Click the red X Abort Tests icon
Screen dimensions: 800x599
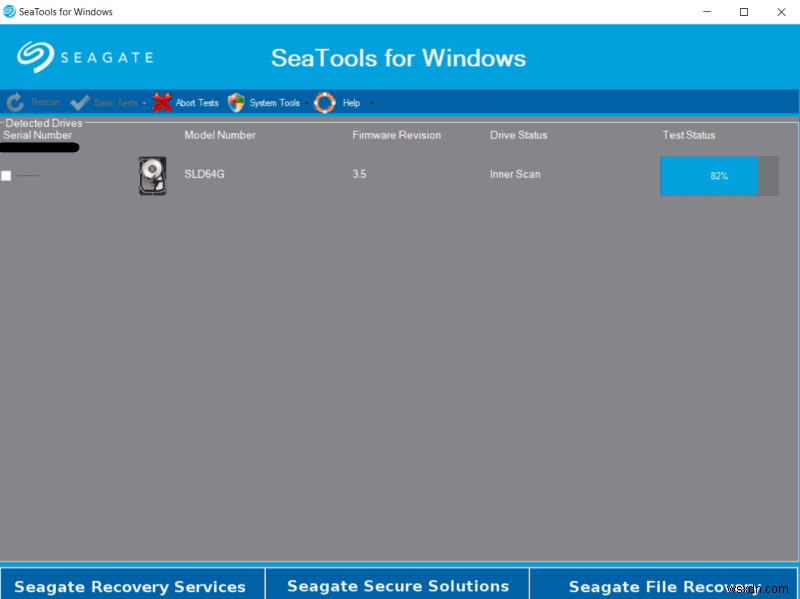[162, 103]
